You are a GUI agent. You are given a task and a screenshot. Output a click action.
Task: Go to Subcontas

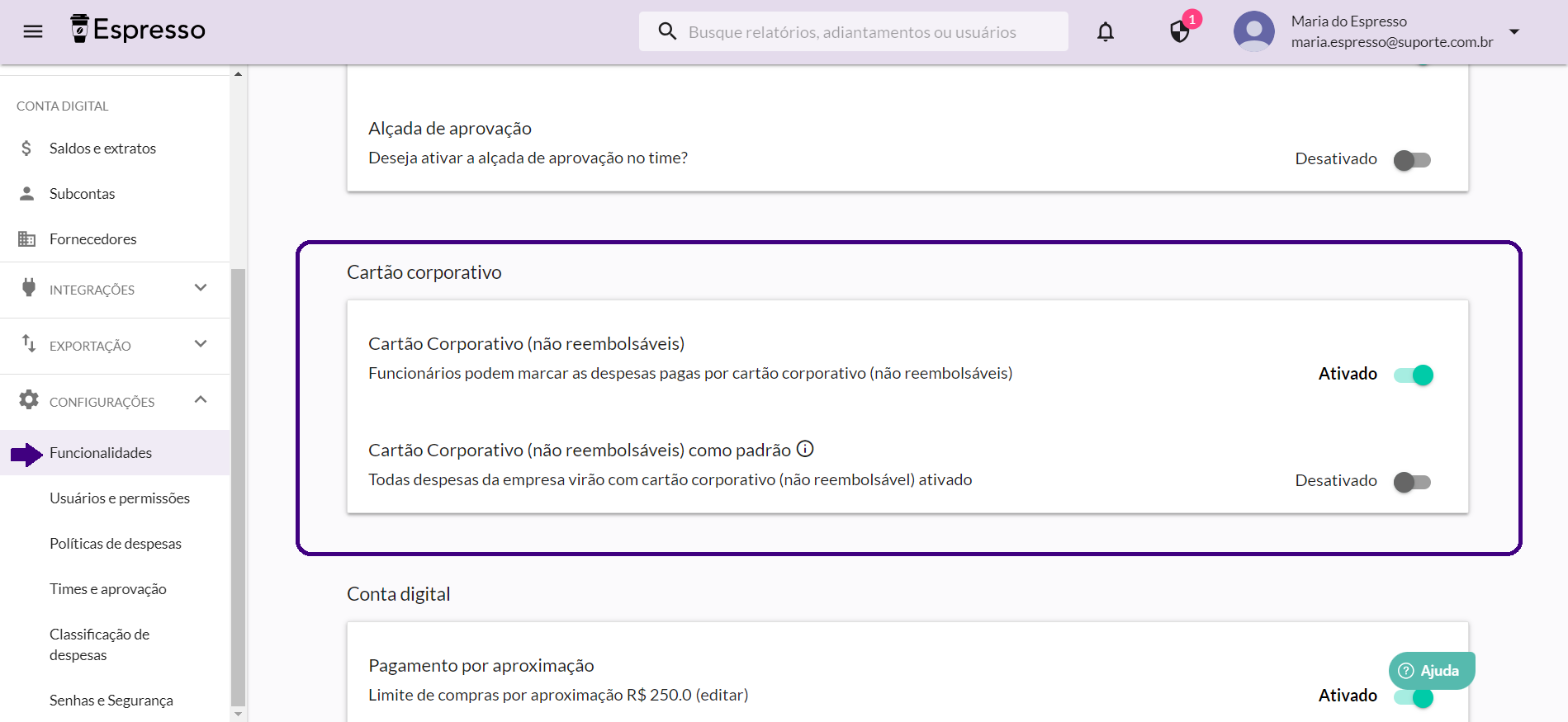(83, 194)
